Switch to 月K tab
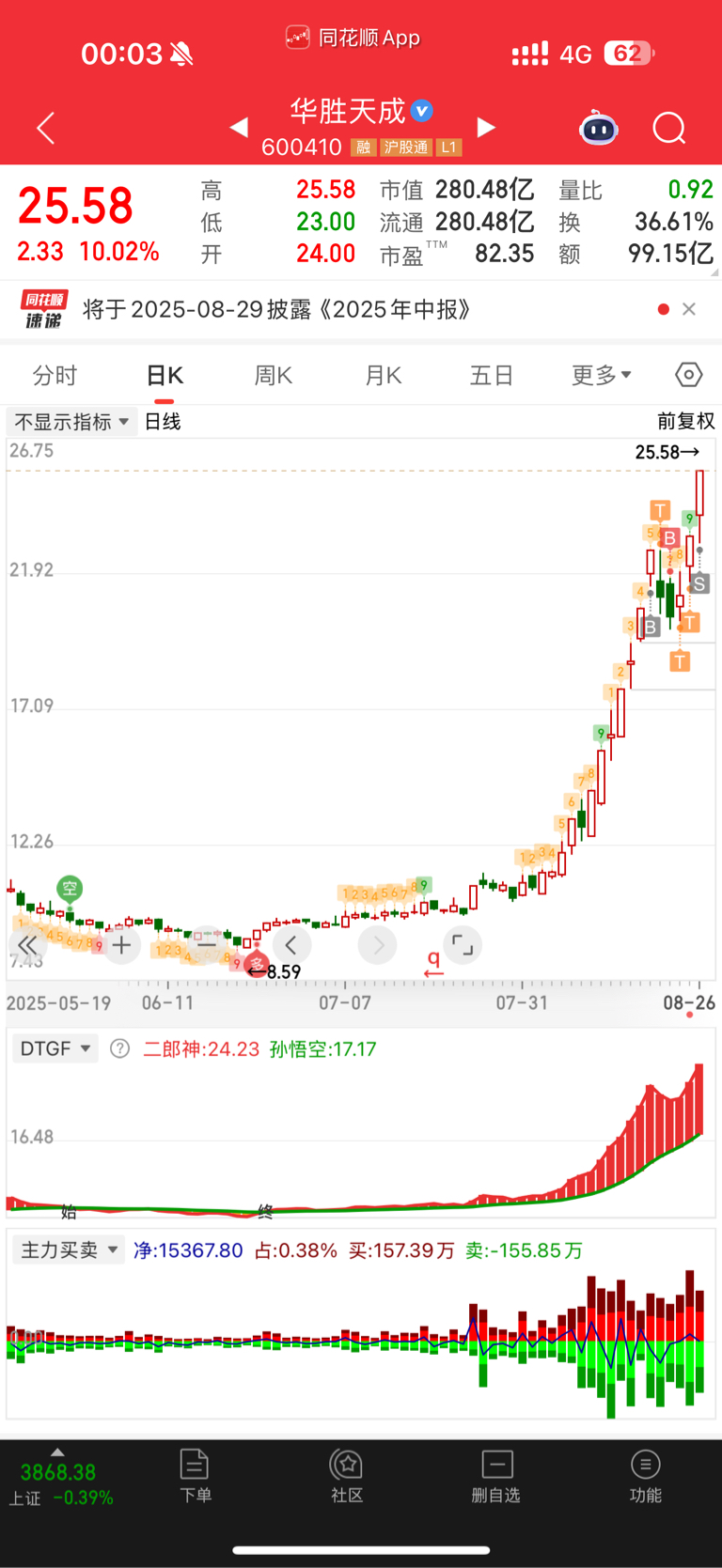 tap(384, 376)
